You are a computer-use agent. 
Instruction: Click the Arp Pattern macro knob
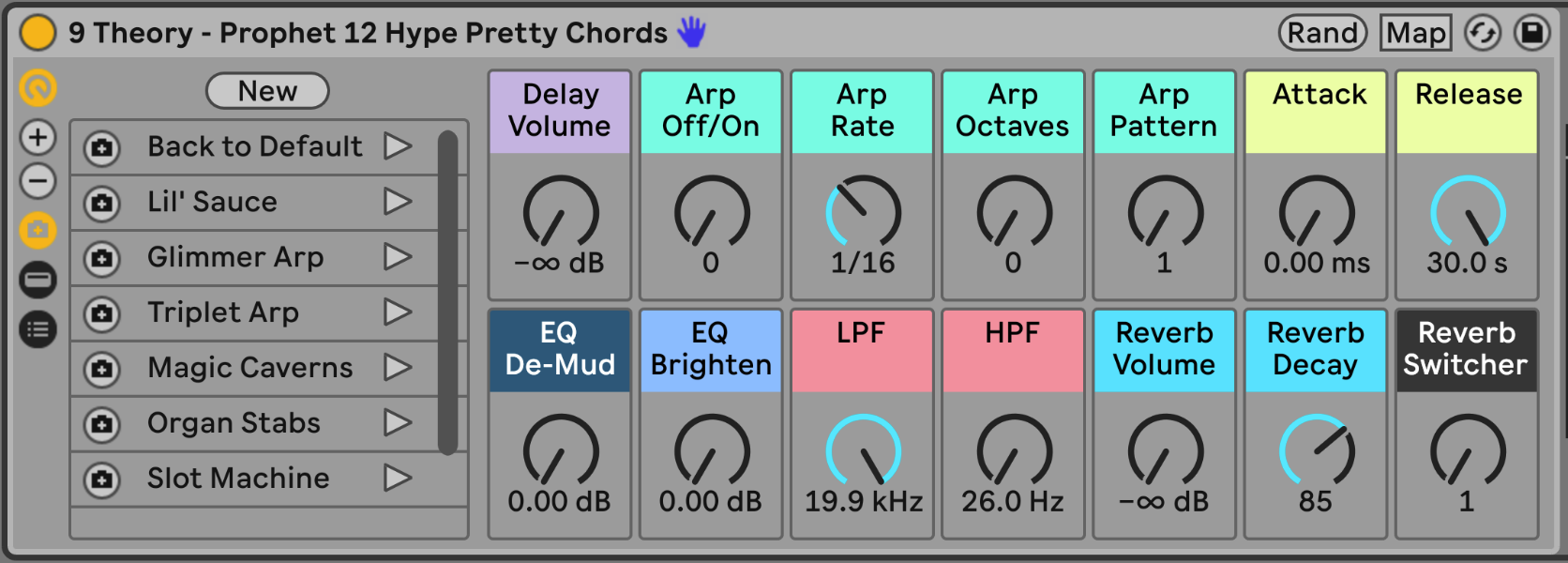(x=1165, y=212)
